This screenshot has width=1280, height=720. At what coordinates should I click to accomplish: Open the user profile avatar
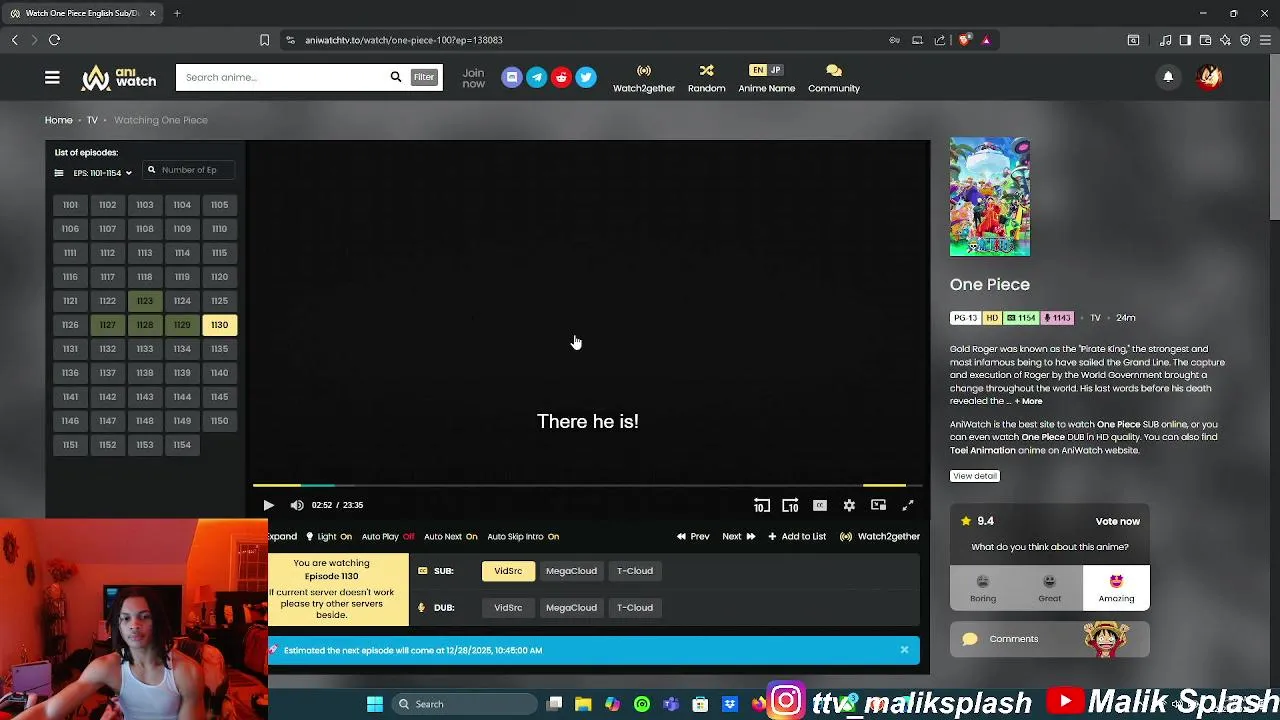pos(1209,77)
